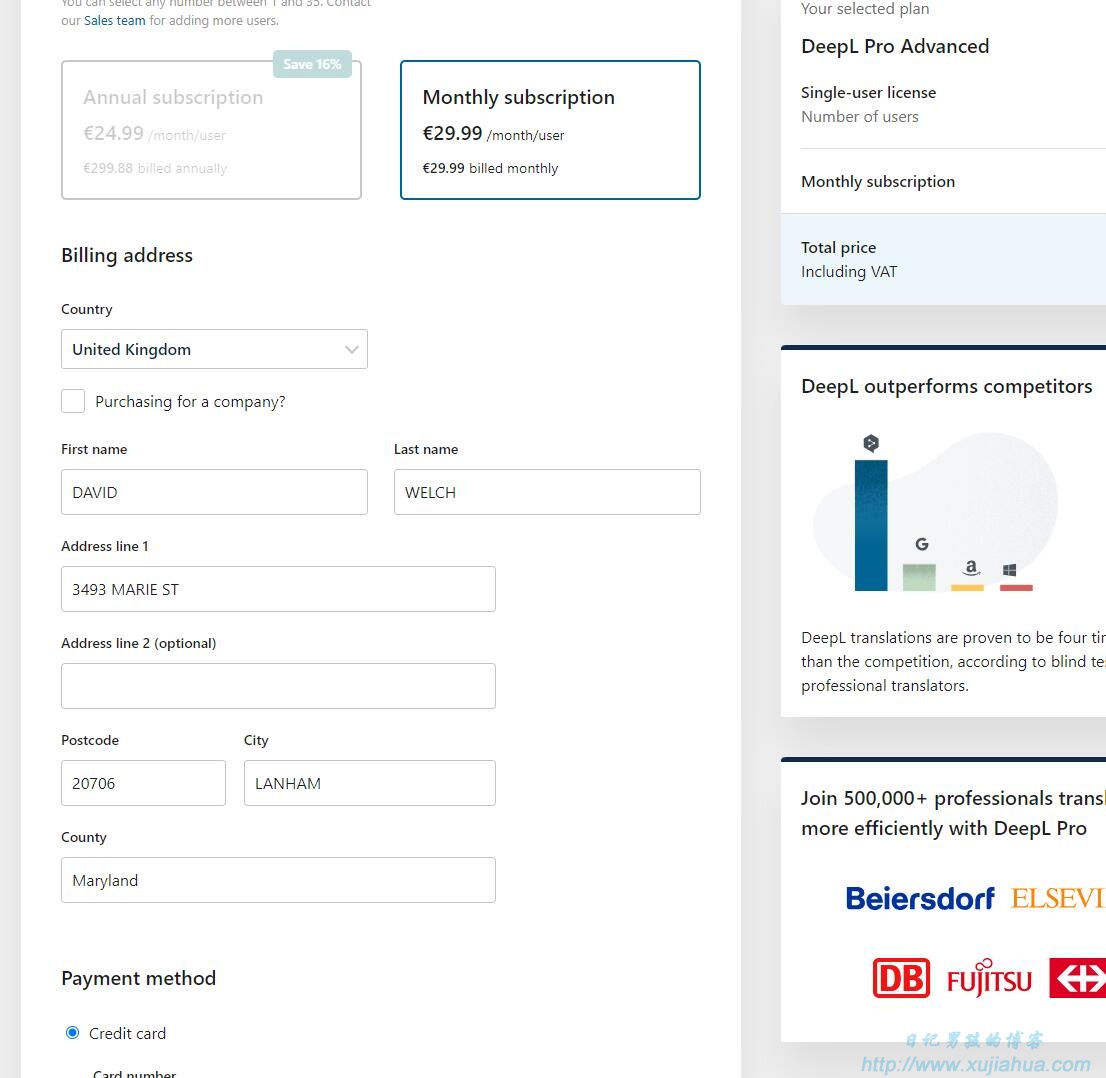Click the Google G icon in chart
Image resolution: width=1106 pixels, height=1078 pixels.
922,544
